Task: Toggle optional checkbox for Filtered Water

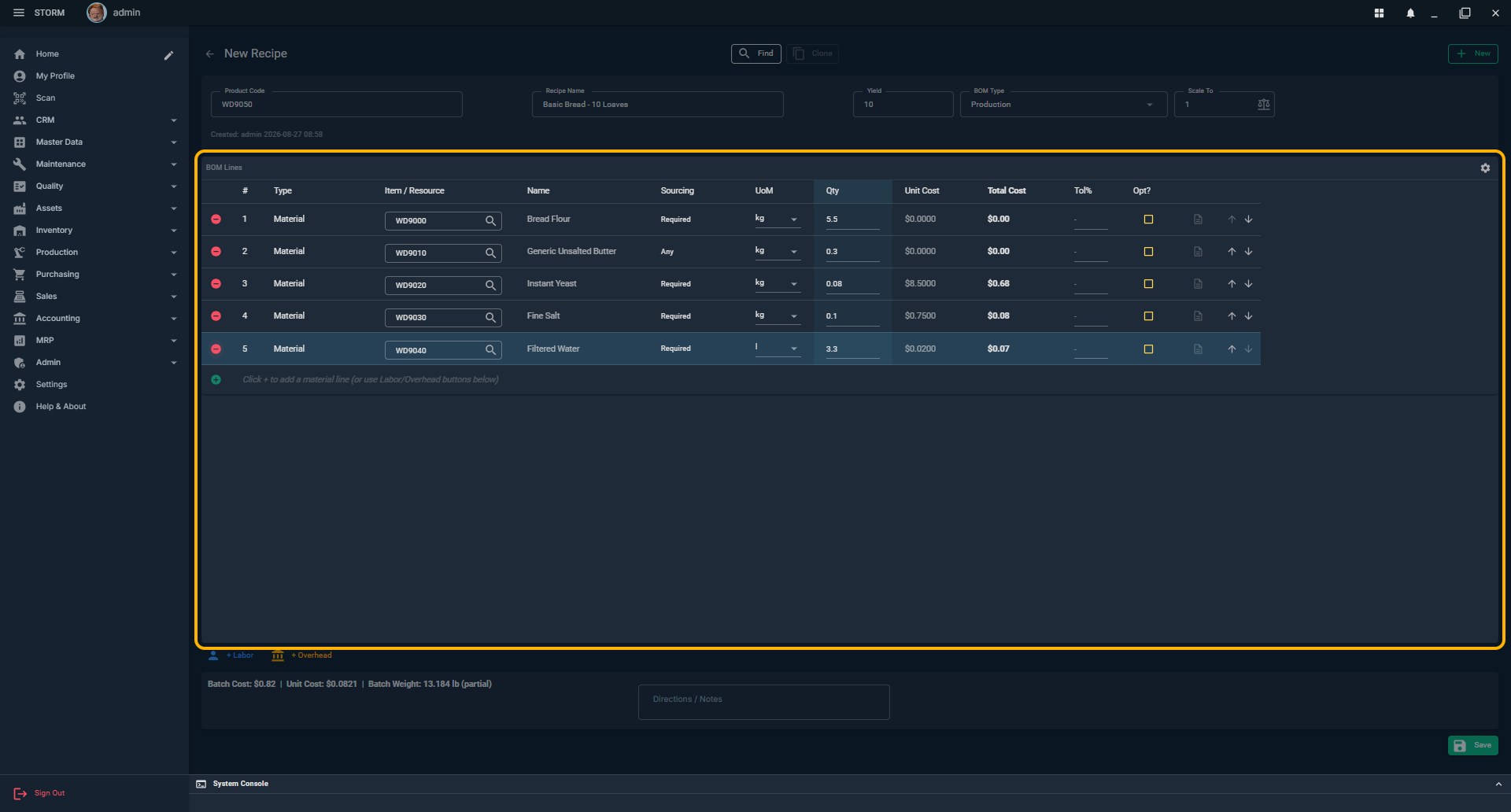Action: [1148, 349]
